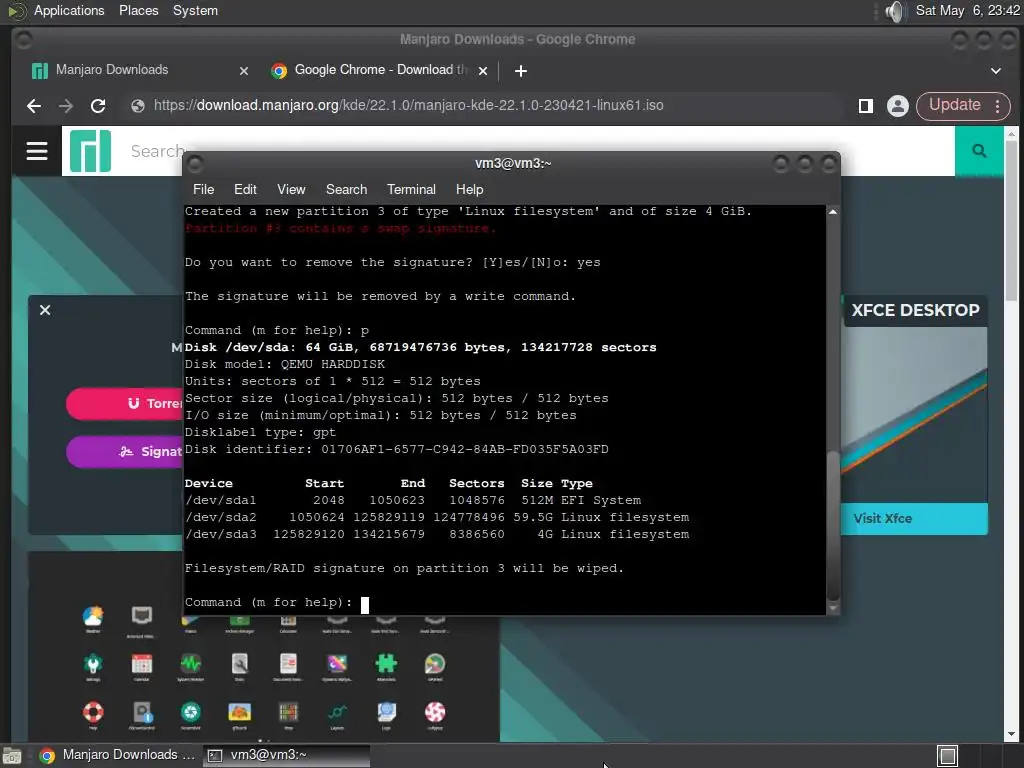Click the Lollypop candy icon in preview
The height and width of the screenshot is (768, 1024).
[x=435, y=712]
